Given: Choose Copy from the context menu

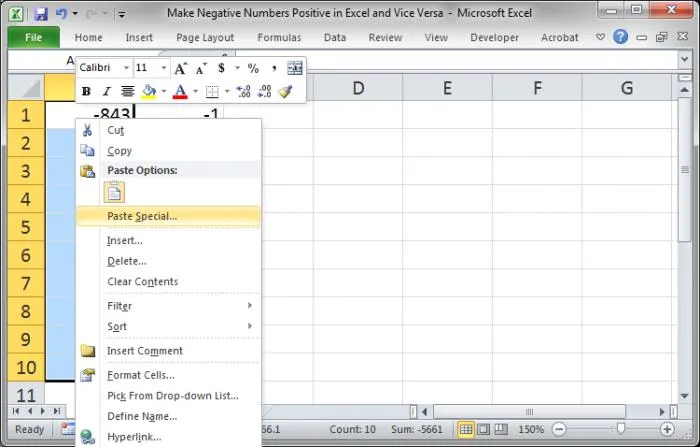Looking at the screenshot, I should point(169,151).
